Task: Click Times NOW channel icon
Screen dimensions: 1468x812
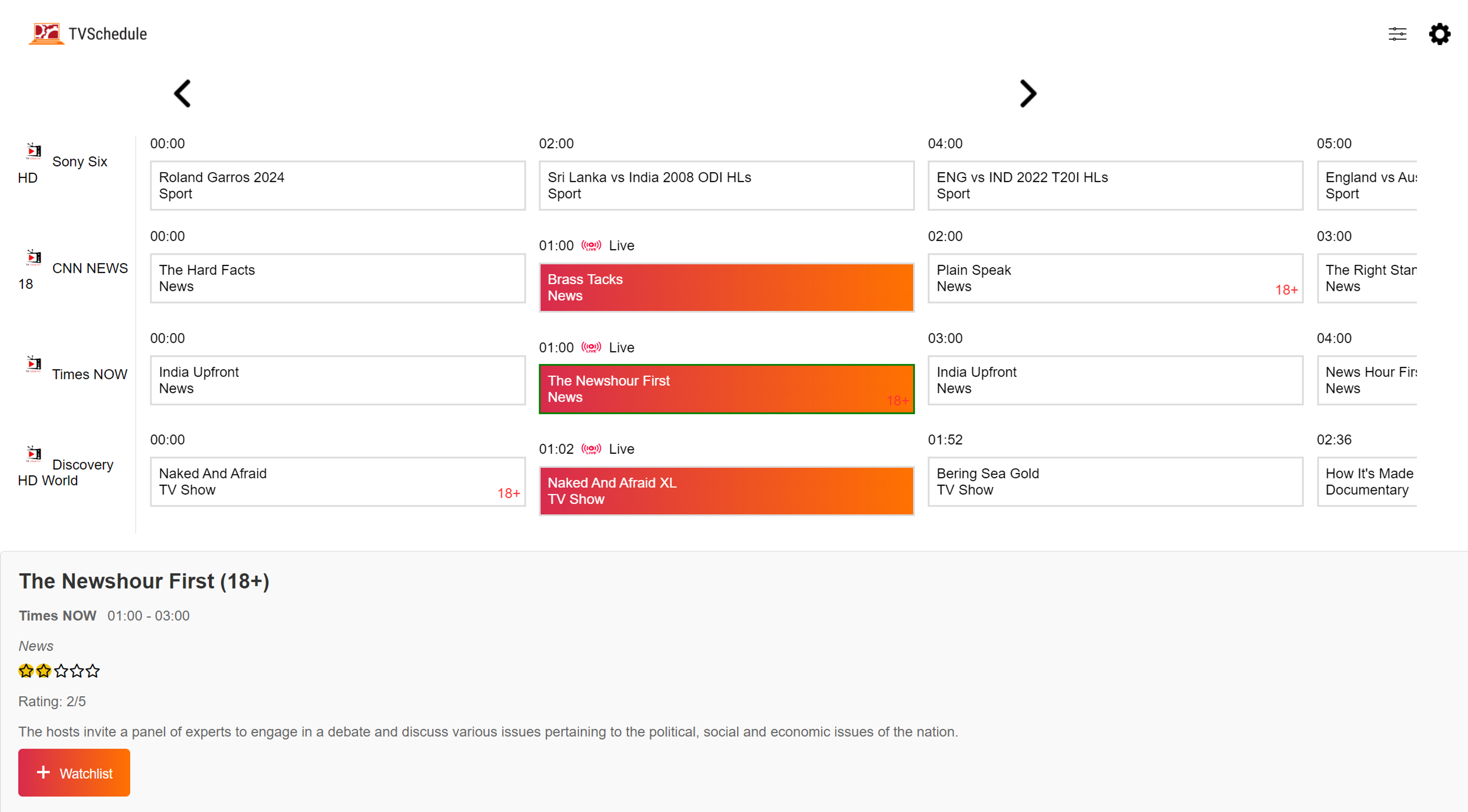Action: click(34, 364)
